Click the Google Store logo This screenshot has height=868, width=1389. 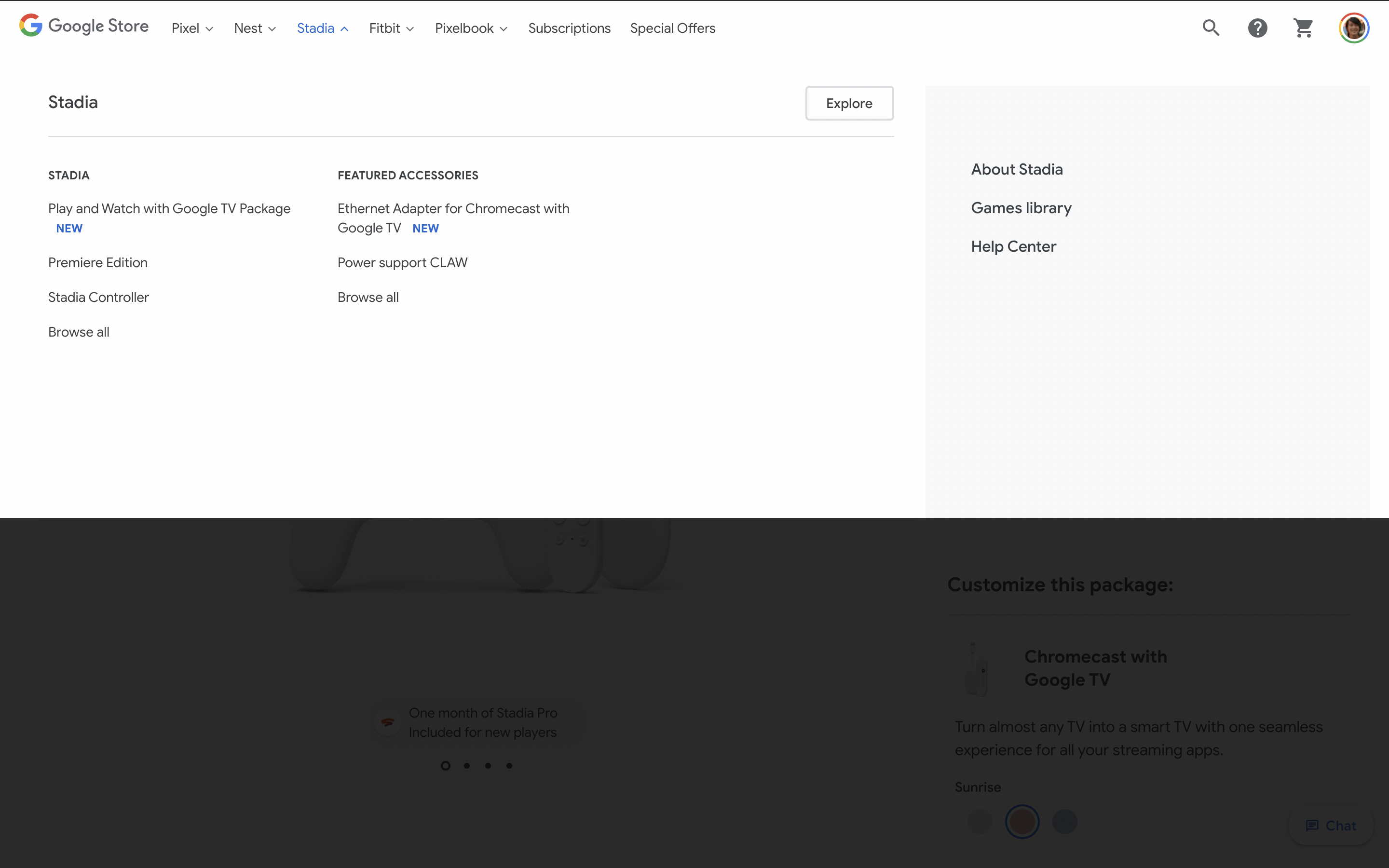(x=84, y=27)
